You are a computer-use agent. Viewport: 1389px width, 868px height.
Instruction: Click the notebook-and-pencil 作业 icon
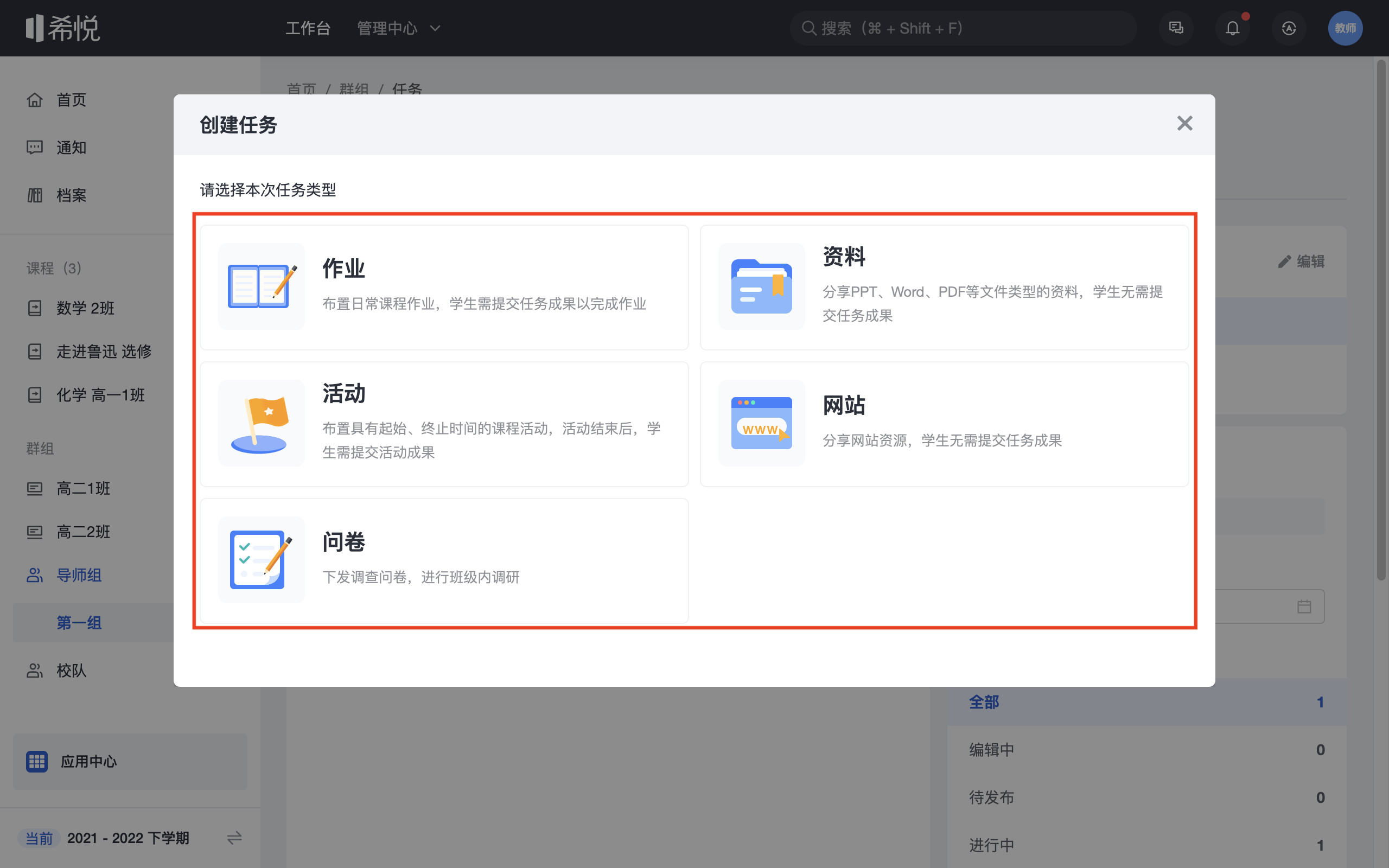[262, 286]
